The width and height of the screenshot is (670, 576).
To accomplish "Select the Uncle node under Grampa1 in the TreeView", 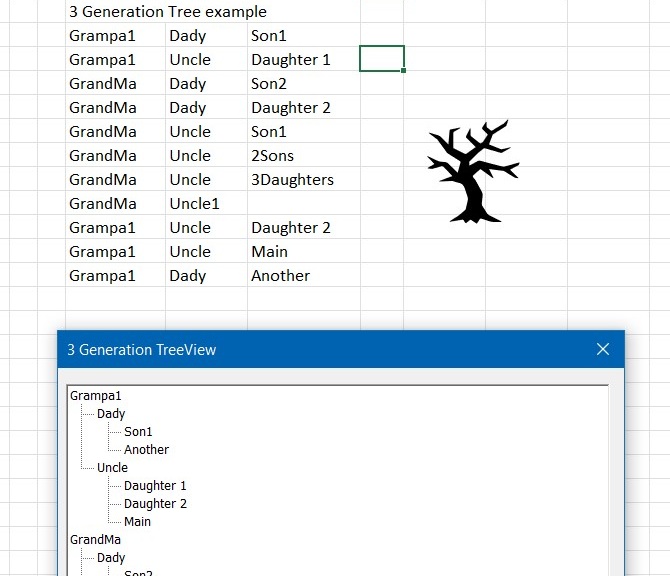I will click(112, 468).
